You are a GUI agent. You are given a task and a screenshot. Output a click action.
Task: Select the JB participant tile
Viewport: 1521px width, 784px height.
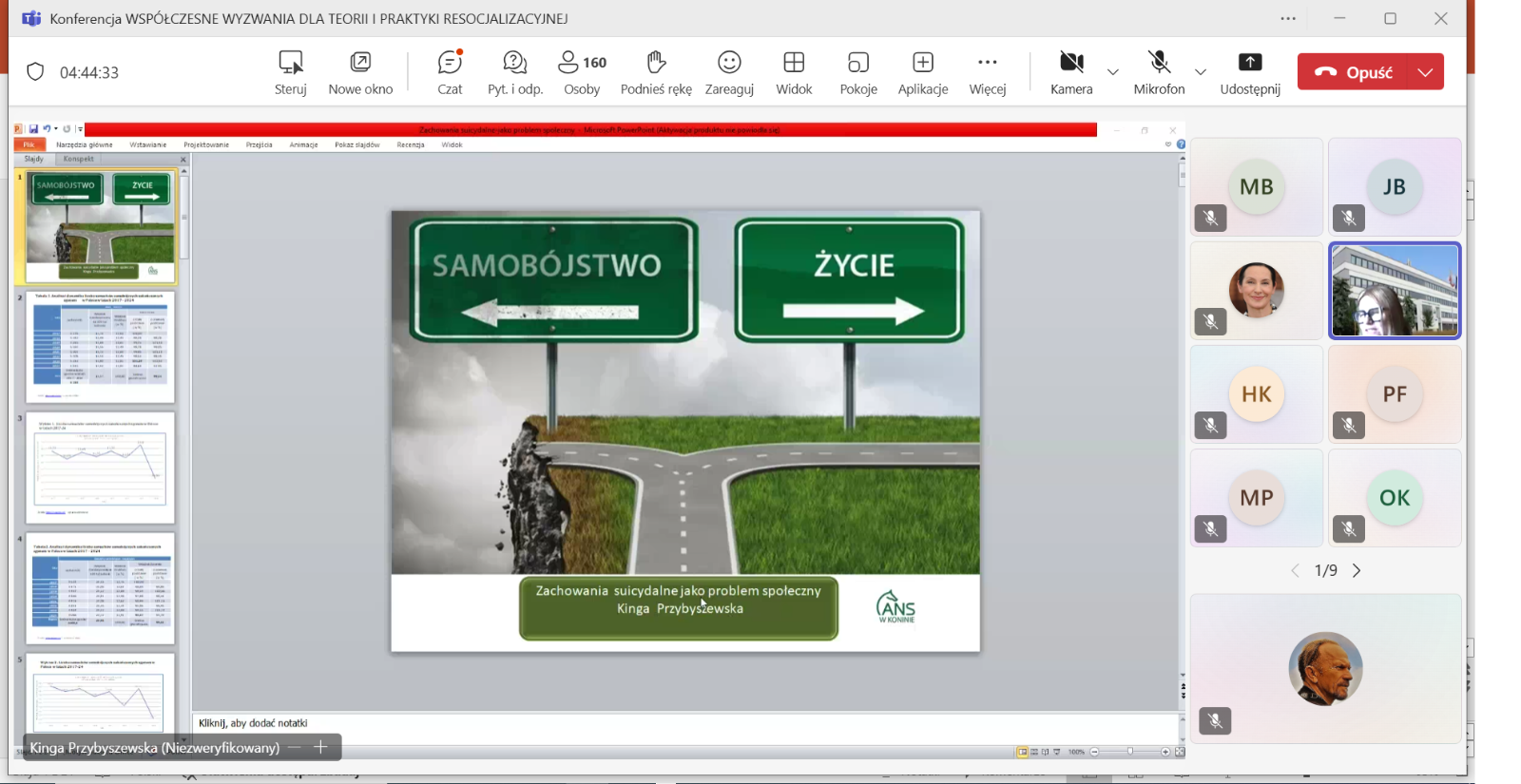click(x=1394, y=187)
